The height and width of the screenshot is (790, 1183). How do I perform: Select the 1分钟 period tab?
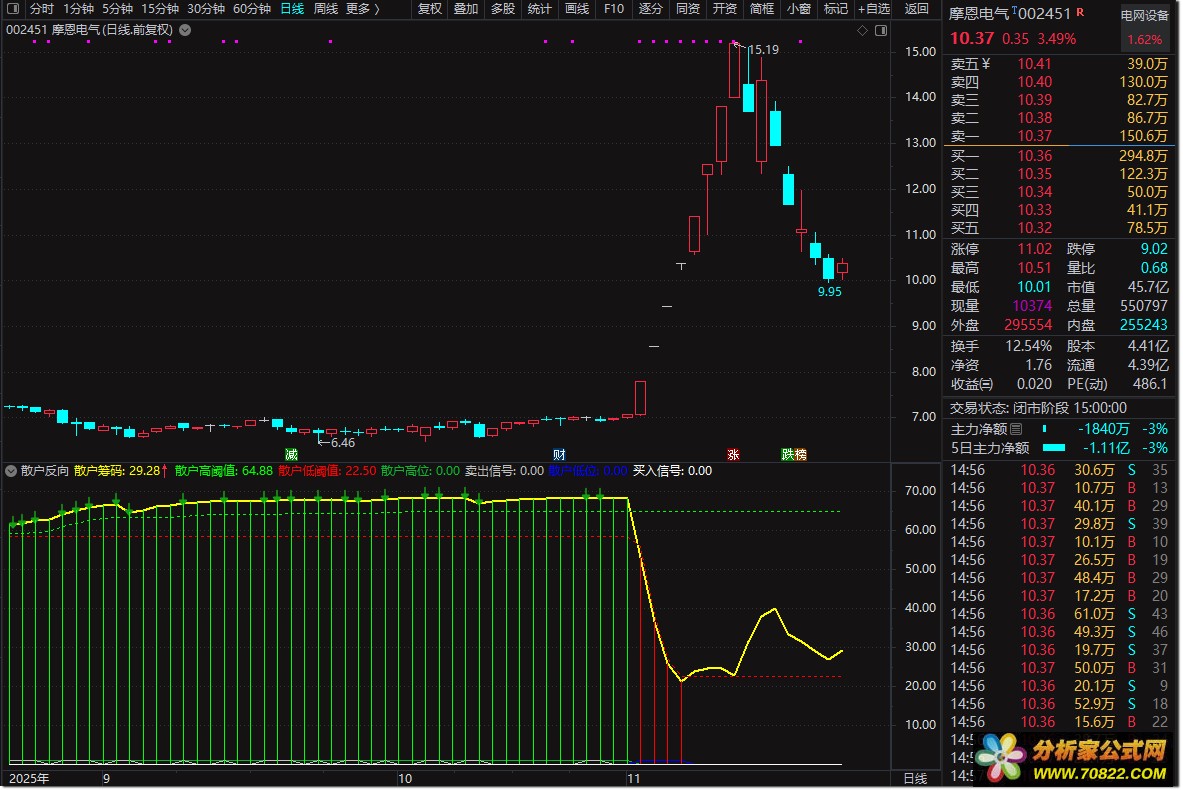[78, 8]
